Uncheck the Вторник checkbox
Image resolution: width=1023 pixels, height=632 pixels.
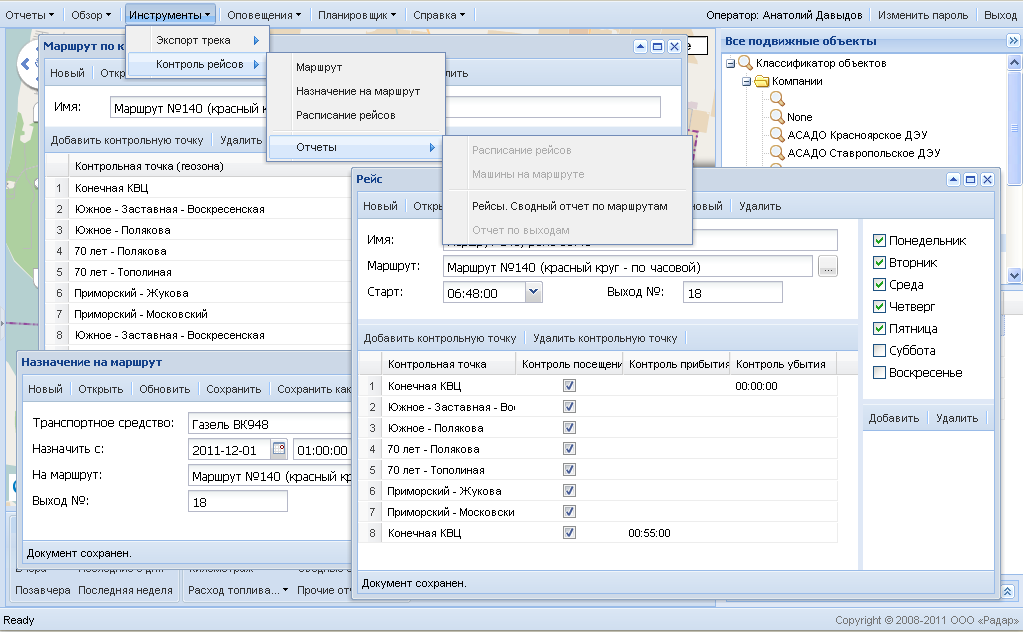[879, 263]
